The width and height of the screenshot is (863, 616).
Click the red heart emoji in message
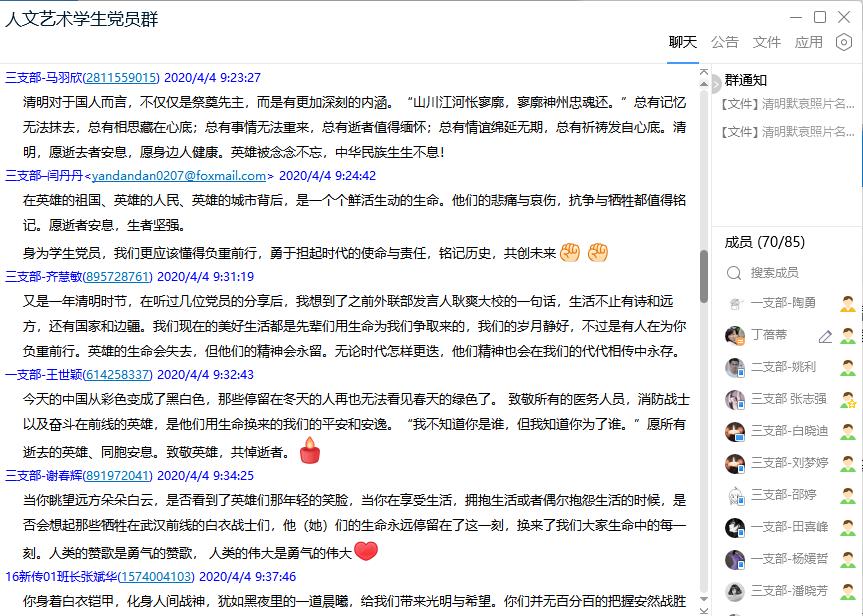pyautogui.click(x=366, y=551)
